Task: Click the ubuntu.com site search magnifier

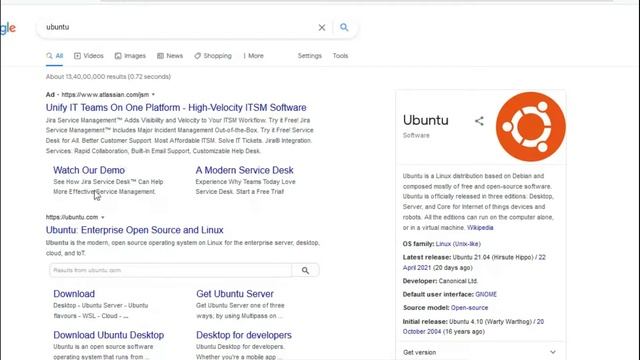Action: [305, 270]
